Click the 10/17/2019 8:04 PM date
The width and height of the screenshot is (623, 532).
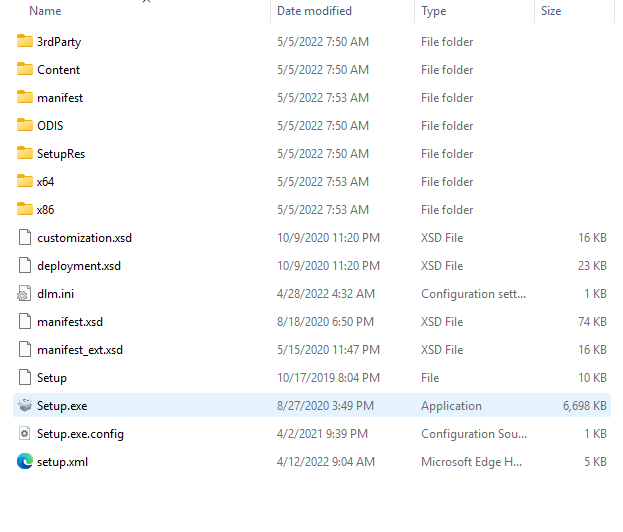pyautogui.click(x=328, y=377)
